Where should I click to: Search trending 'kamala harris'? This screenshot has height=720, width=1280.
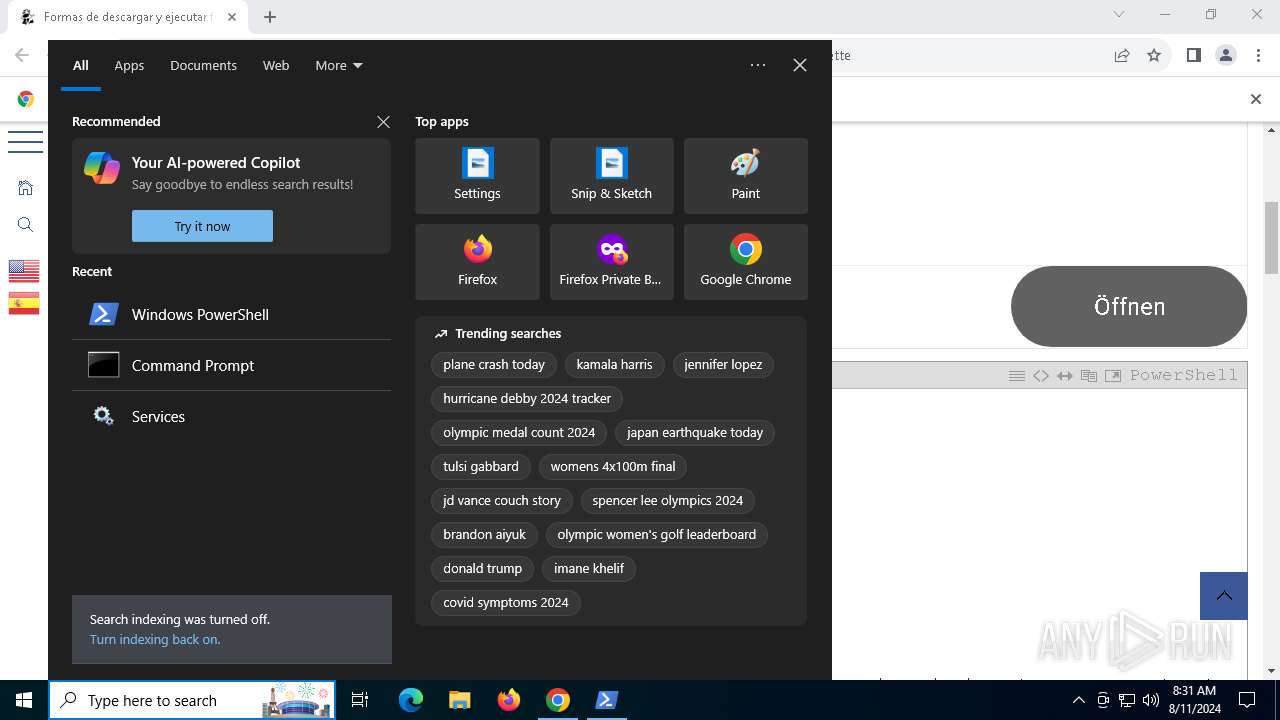(x=614, y=365)
